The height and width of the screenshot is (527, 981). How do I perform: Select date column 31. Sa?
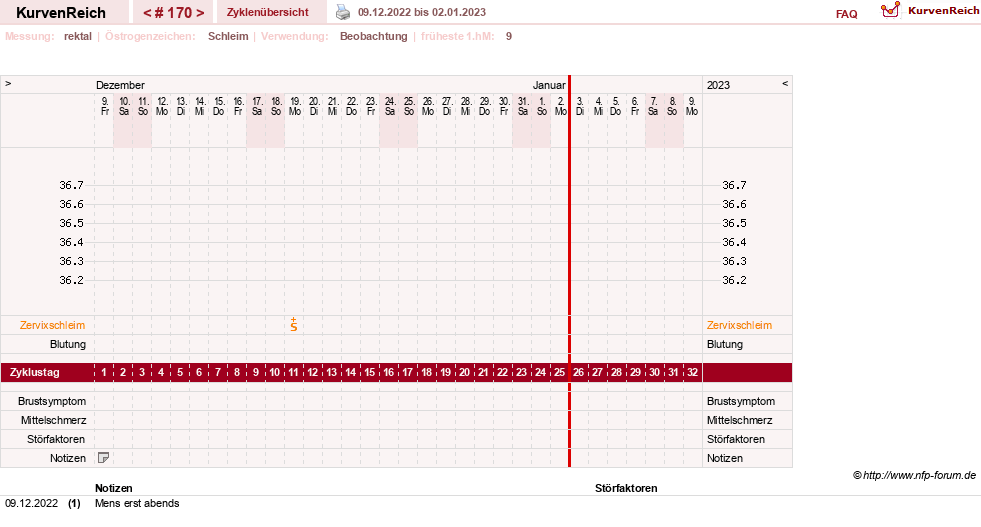pos(523,106)
